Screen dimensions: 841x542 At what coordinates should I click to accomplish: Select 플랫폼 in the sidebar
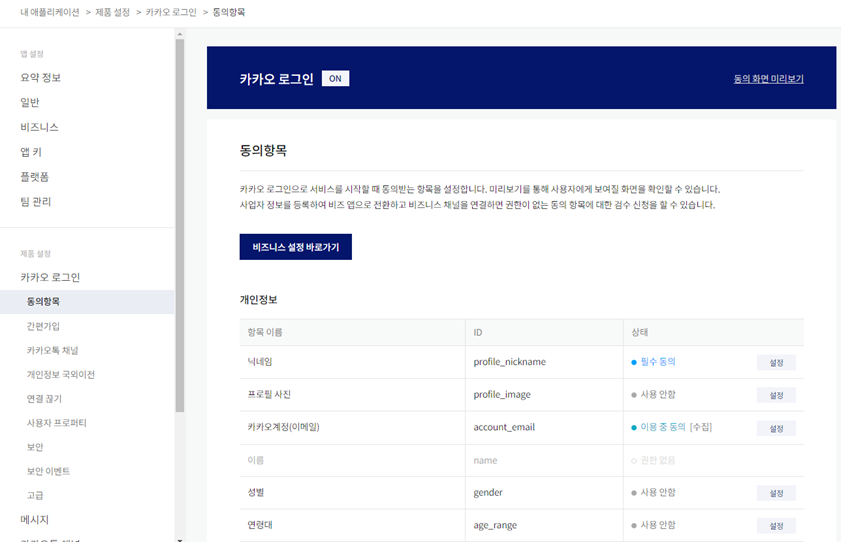click(x=35, y=177)
